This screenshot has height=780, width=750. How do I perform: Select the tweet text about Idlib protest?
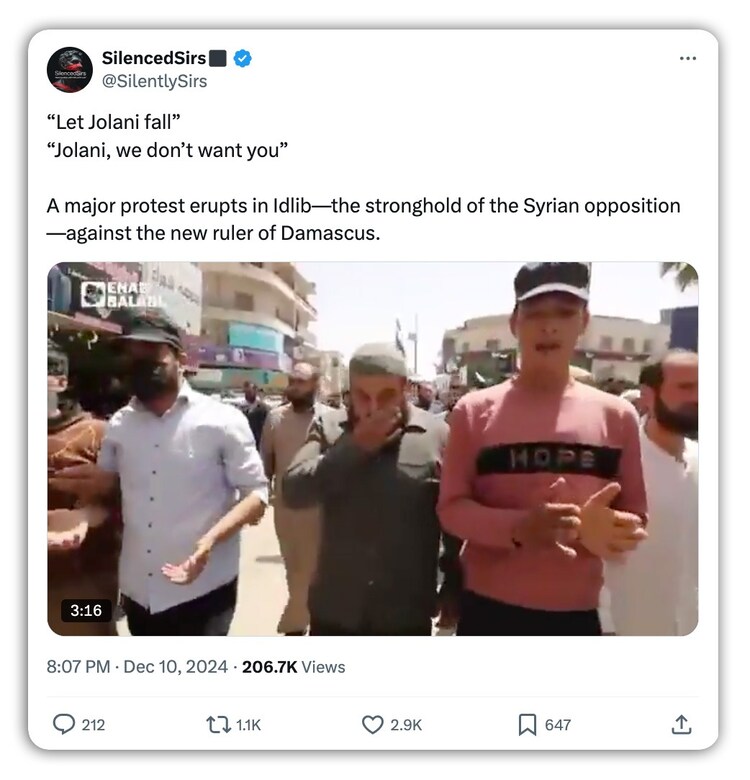364,219
